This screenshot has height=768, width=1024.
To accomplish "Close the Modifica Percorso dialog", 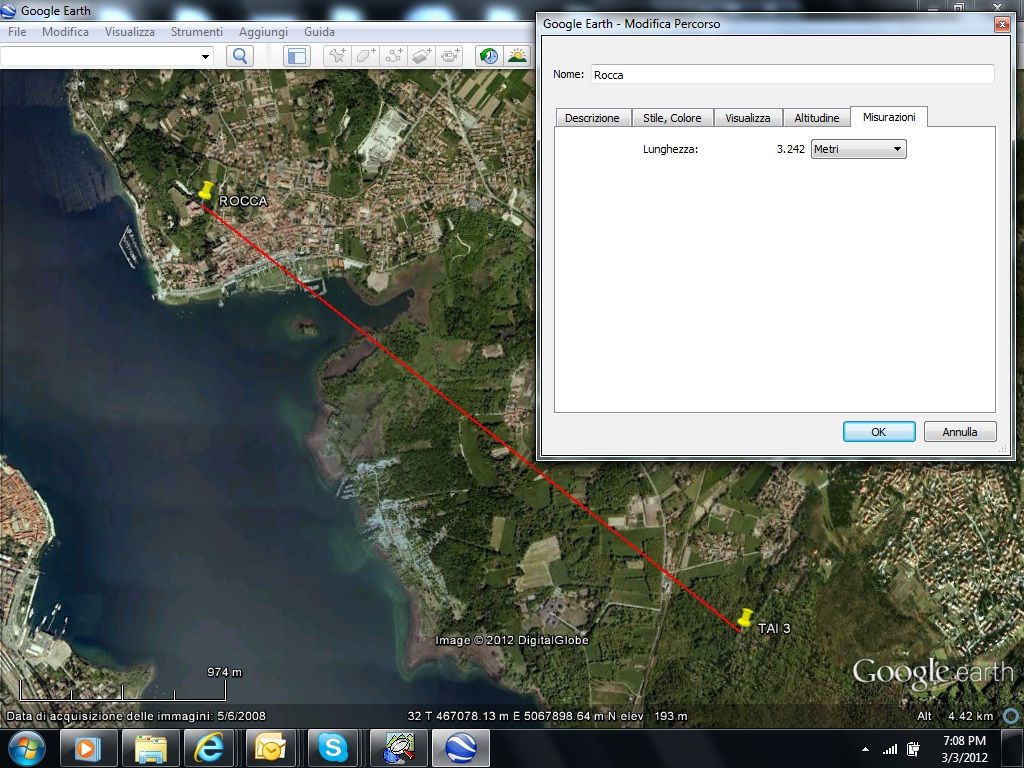I will 1001,24.
